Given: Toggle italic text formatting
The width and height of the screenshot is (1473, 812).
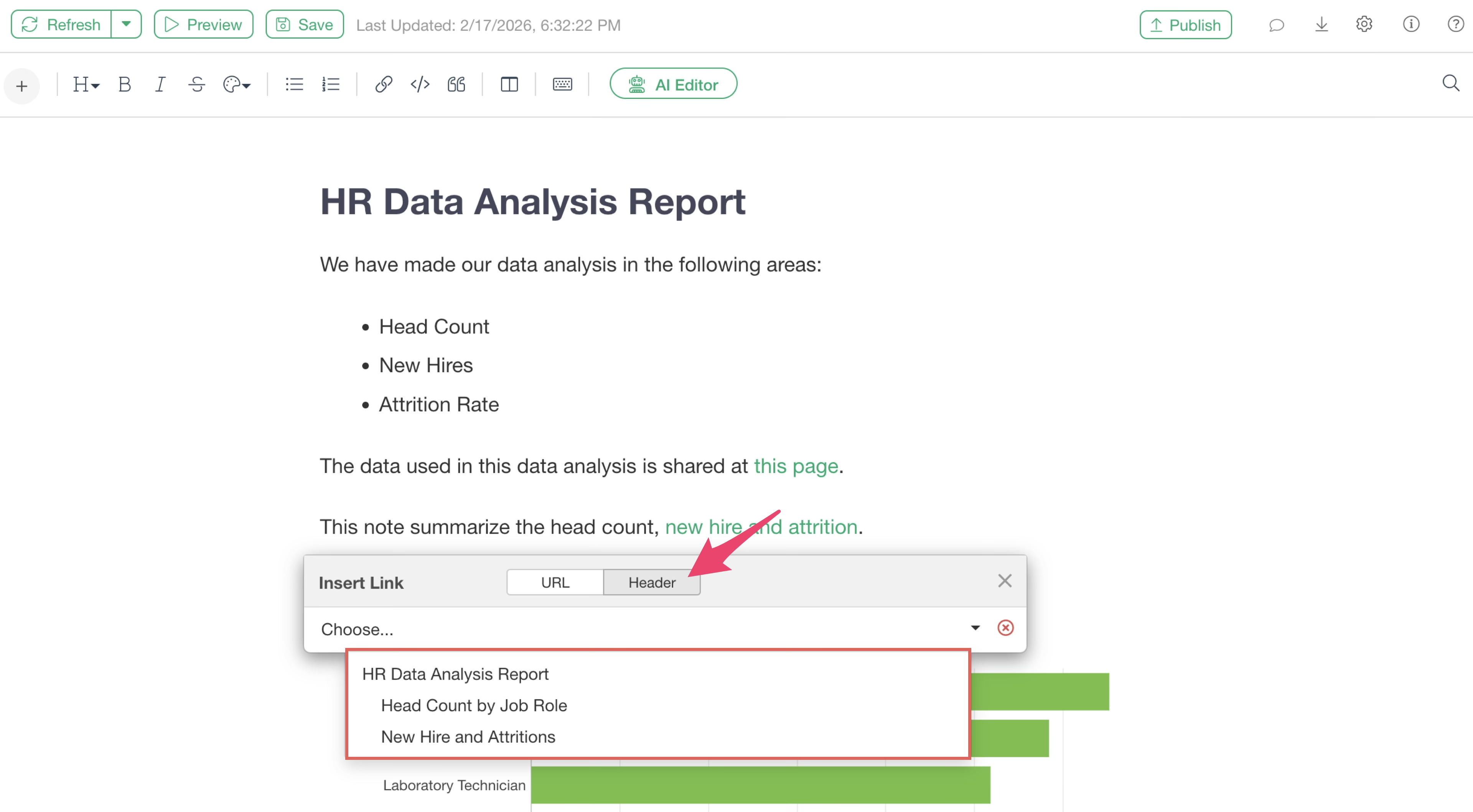Looking at the screenshot, I should point(160,85).
